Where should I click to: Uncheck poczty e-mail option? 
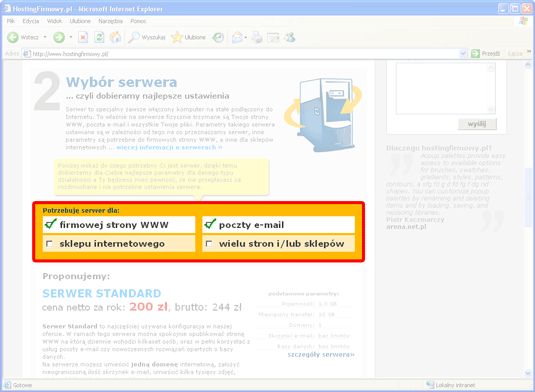pos(210,224)
